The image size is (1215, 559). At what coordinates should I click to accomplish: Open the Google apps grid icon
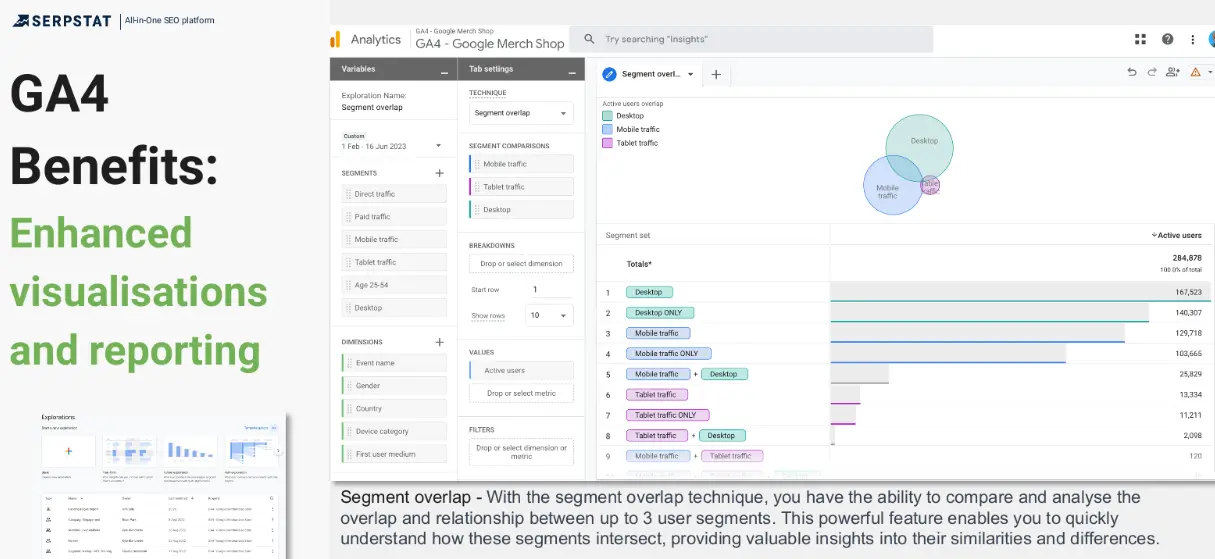click(1140, 39)
